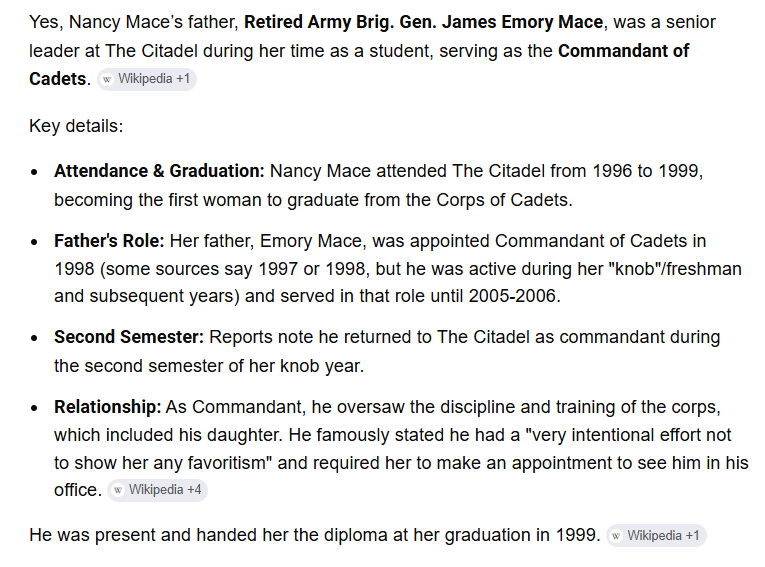Click the bullet before Father's Role
Image resolution: width=765 pixels, height=567 pixels.
point(34,242)
